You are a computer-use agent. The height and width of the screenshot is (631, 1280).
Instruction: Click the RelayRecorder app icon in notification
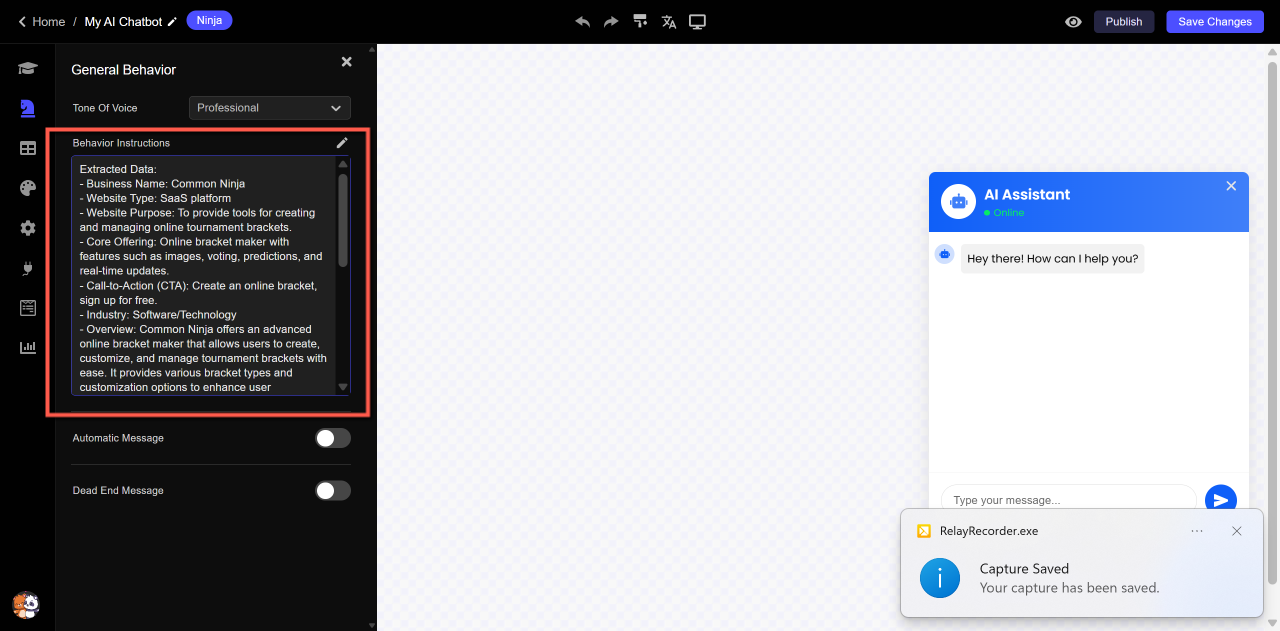[x=924, y=531]
